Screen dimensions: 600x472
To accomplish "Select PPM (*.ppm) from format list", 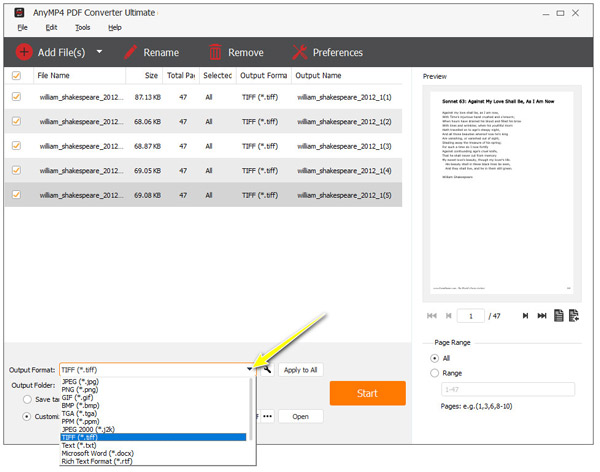I will (153, 421).
